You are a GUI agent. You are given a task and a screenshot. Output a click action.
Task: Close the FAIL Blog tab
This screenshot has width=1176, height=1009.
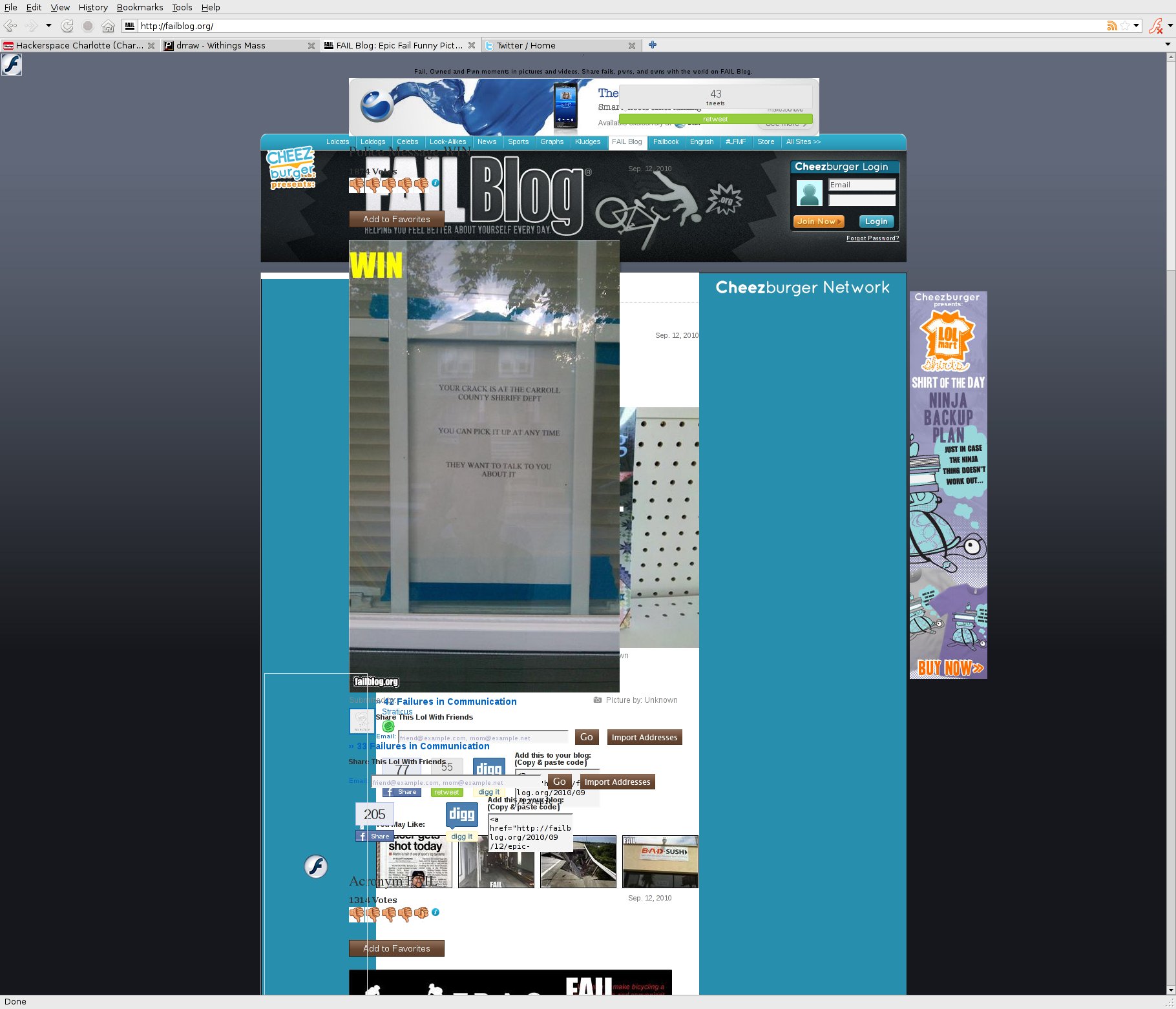pos(472,45)
